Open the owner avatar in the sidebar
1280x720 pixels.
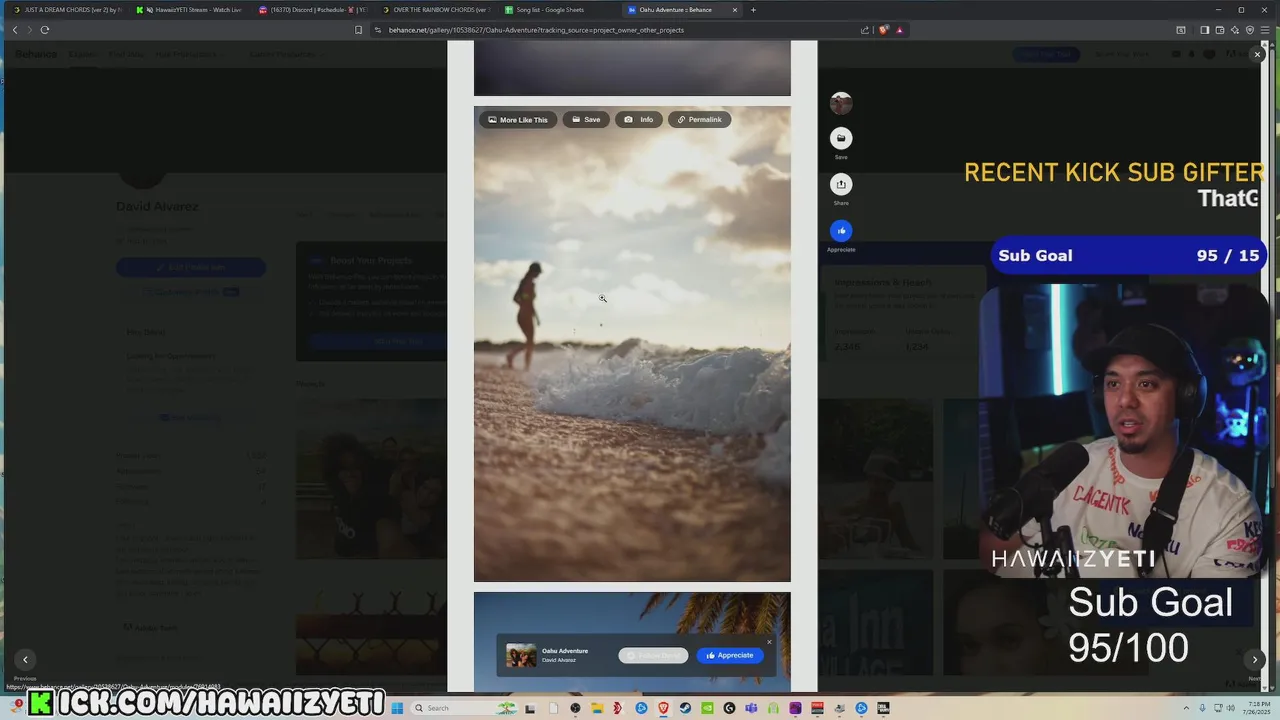(x=841, y=103)
